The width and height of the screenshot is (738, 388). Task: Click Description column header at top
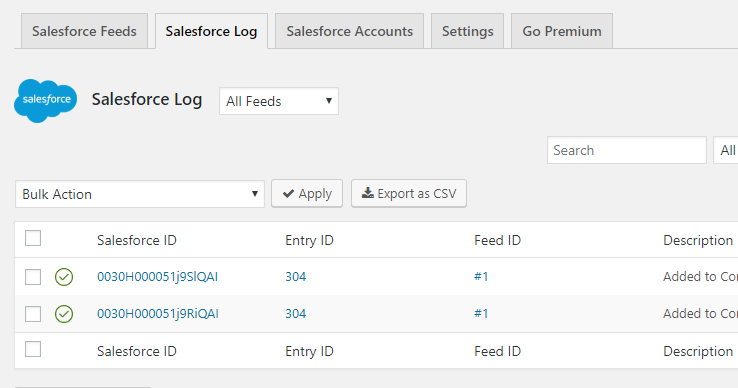[x=698, y=240]
